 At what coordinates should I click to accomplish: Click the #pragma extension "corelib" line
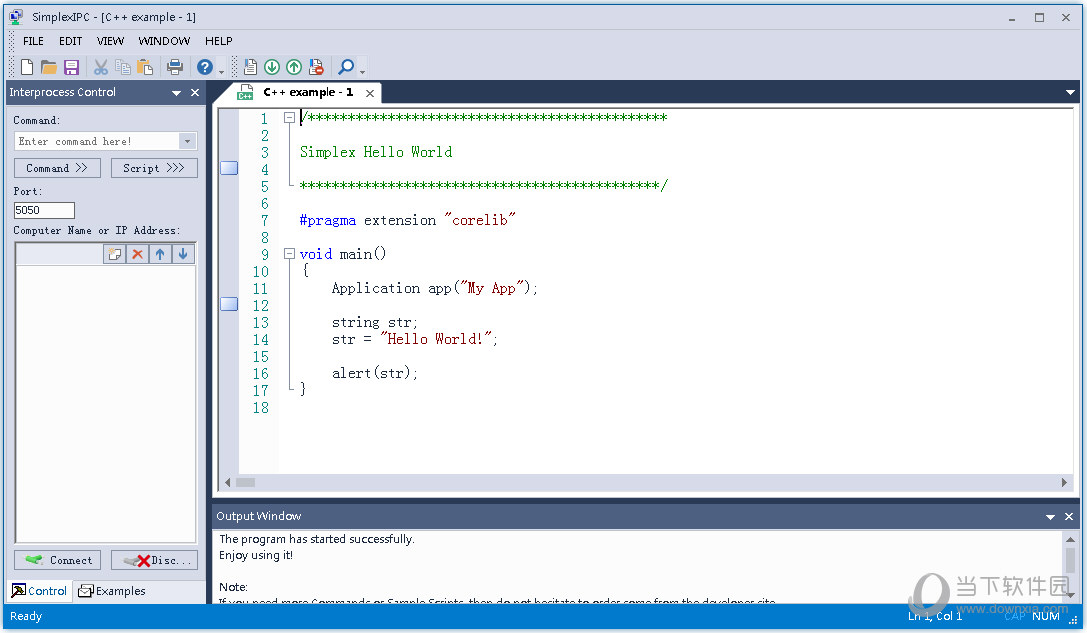[x=408, y=220]
